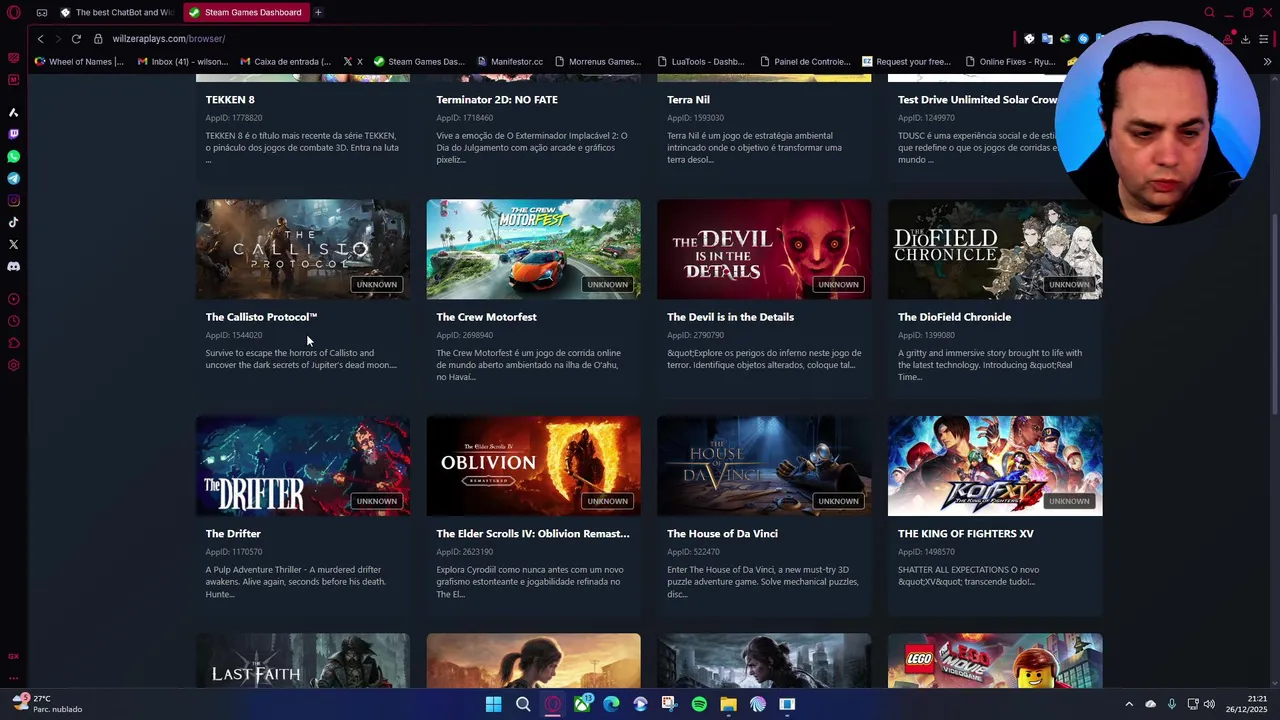This screenshot has height=720, width=1280.
Task: Open Wheel of Names bookmark
Action: click(79, 61)
